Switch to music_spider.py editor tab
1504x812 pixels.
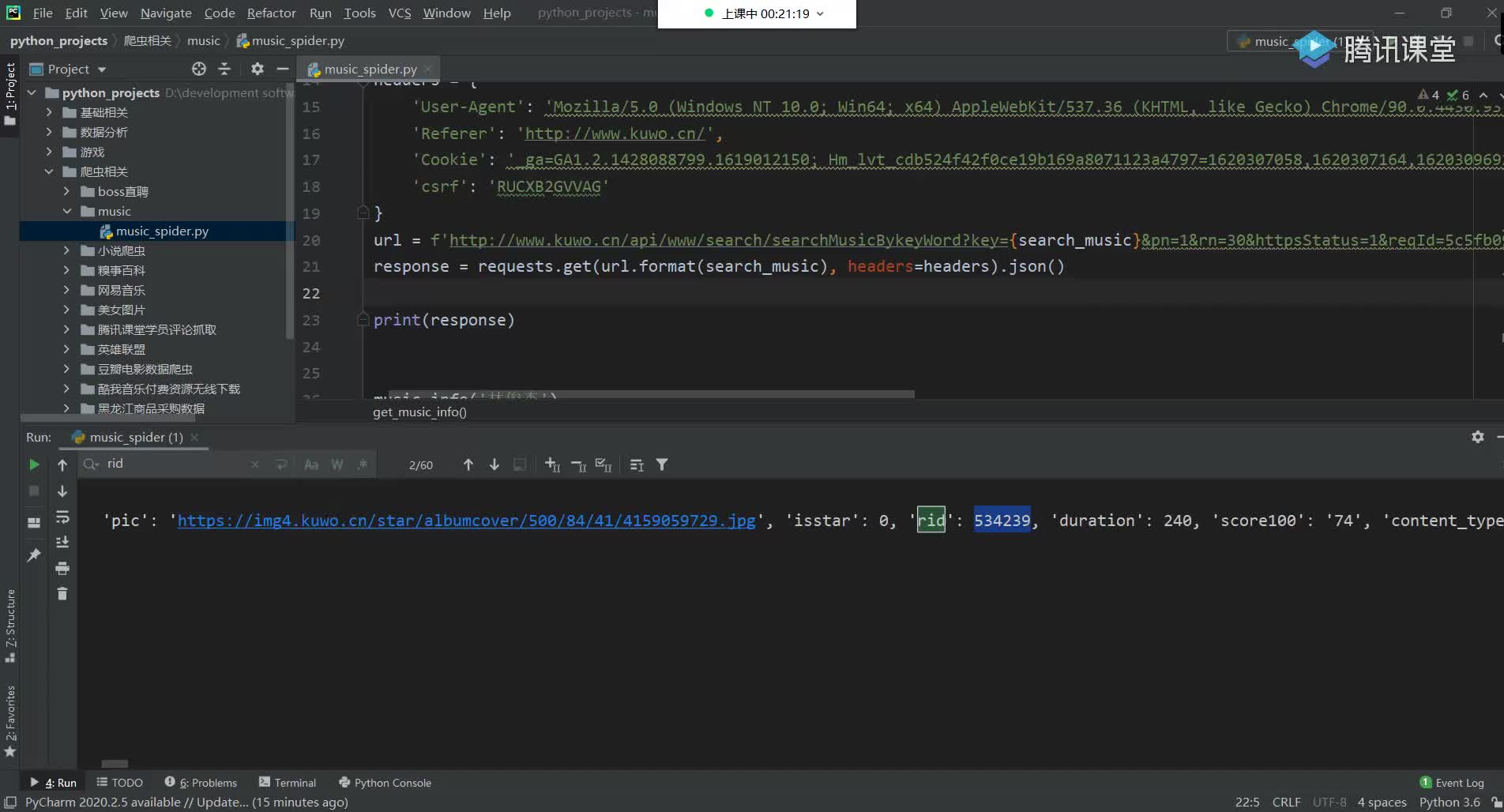[370, 69]
